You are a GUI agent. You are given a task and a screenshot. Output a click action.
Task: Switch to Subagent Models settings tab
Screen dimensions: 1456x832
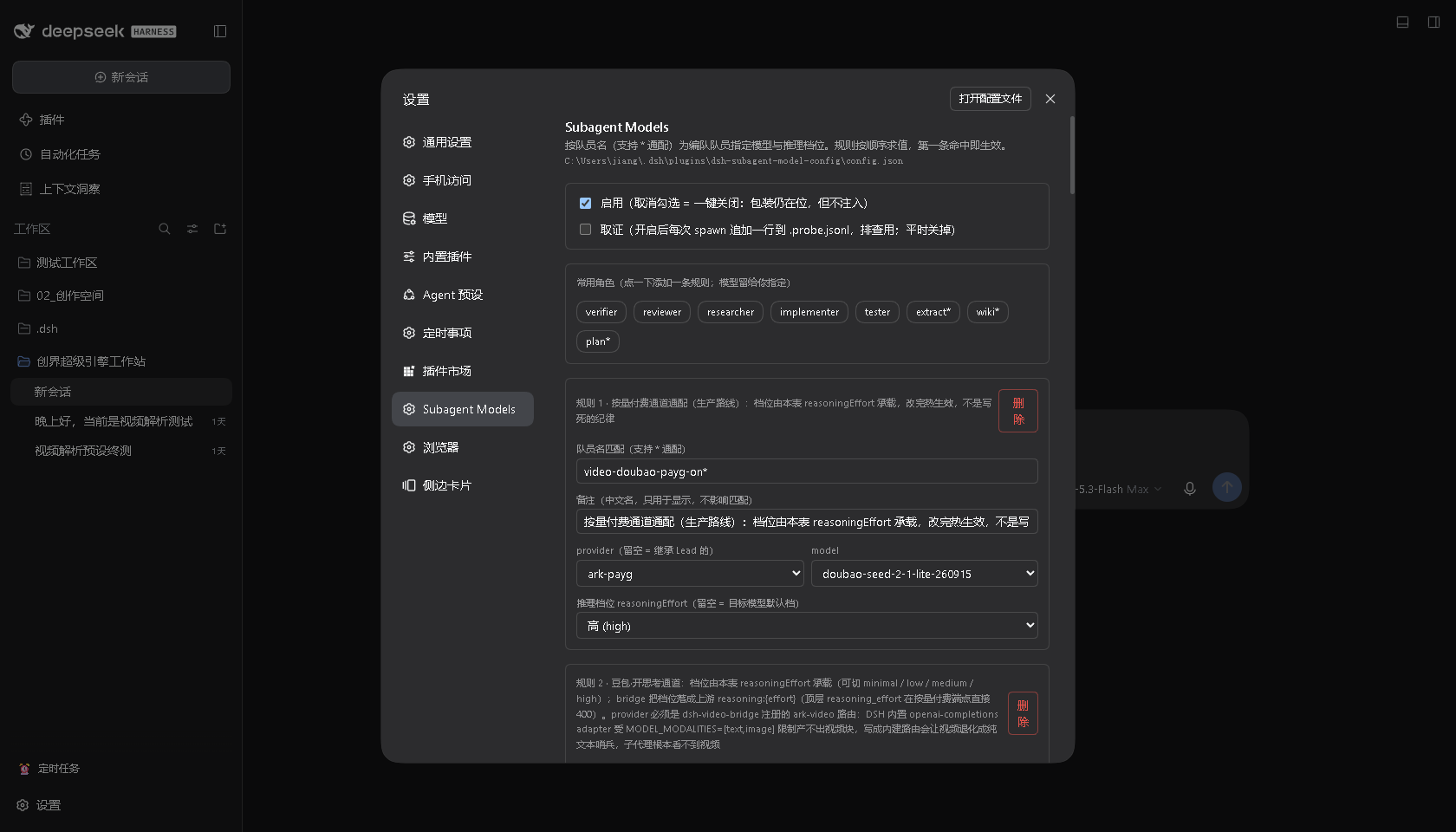(x=463, y=409)
